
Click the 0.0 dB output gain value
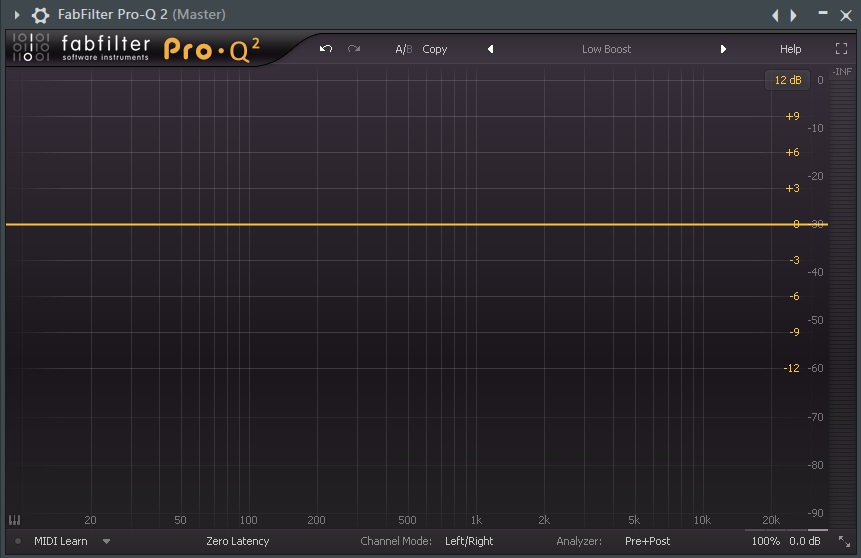tap(805, 542)
